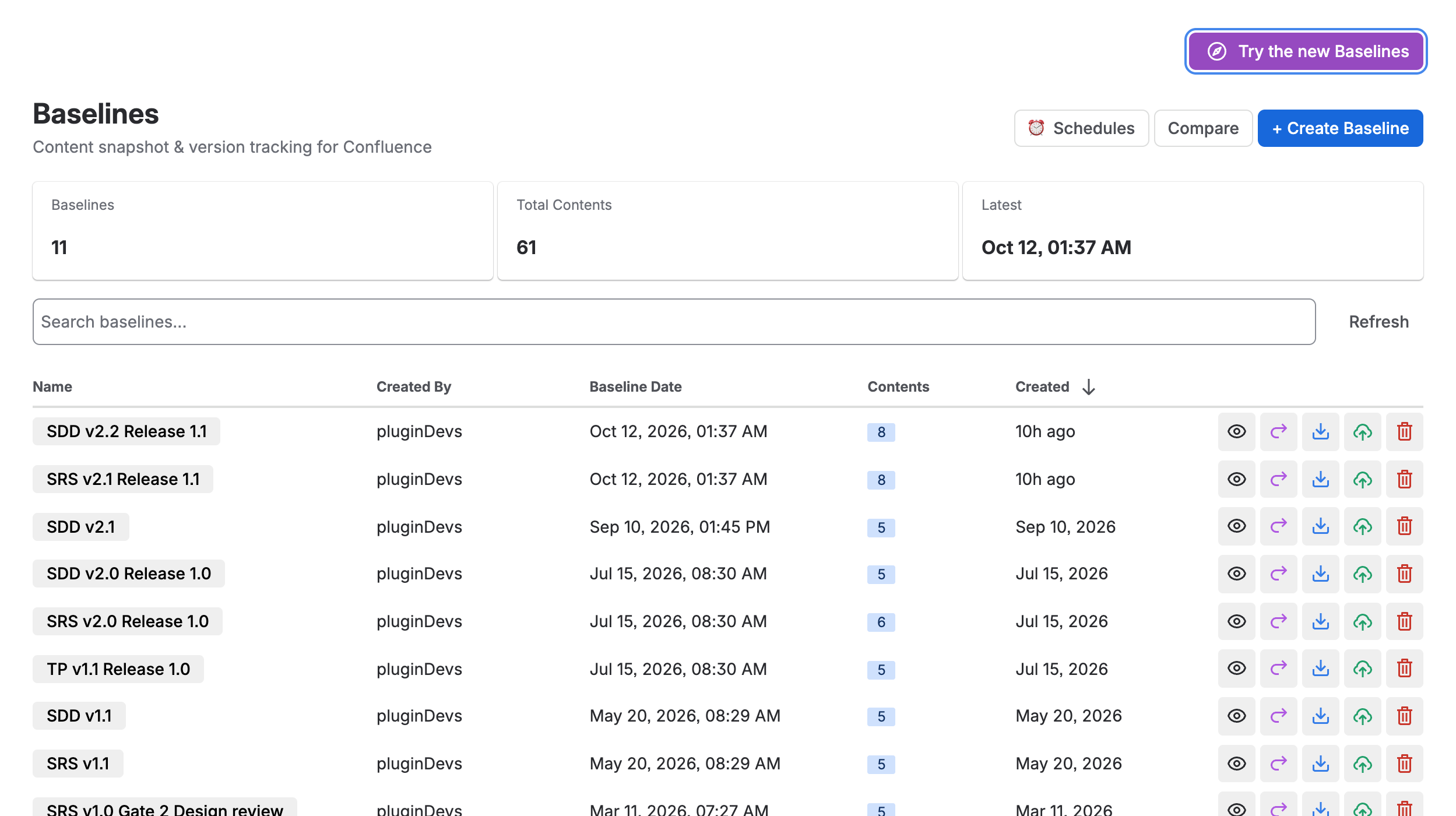The width and height of the screenshot is (1456, 816).
Task: Open the SDD v2.2 Release 1.1 name tag
Action: point(126,431)
